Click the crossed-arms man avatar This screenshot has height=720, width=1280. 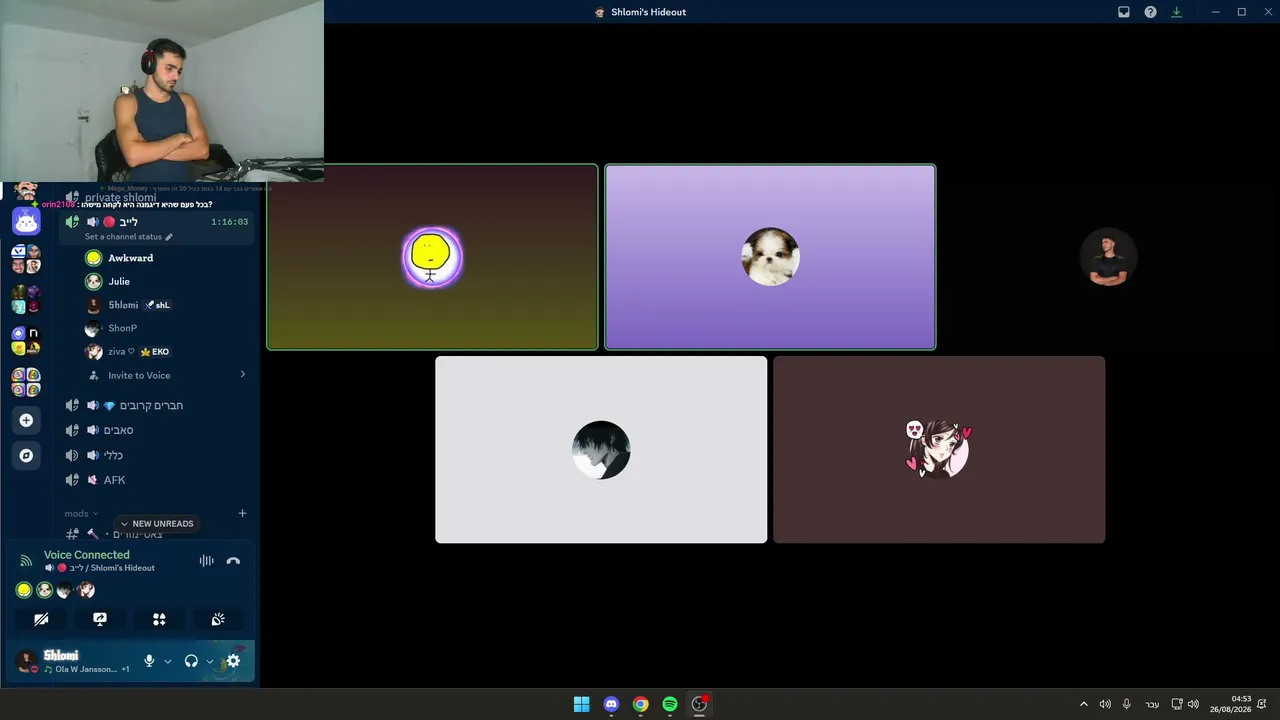click(1108, 257)
